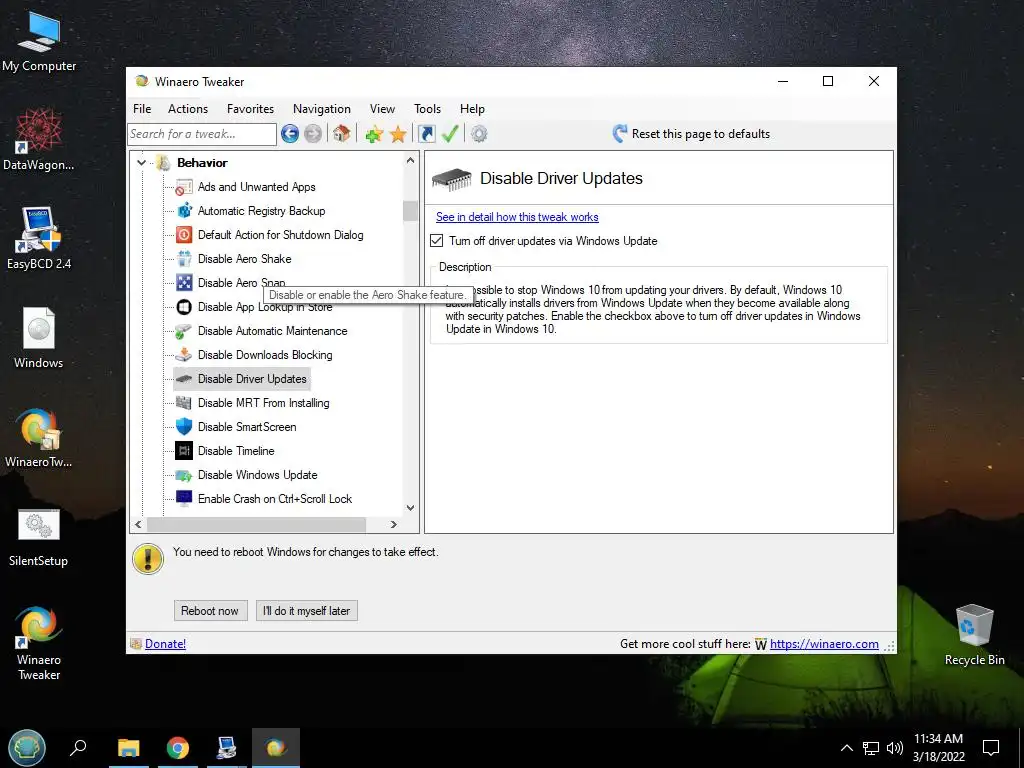Click the Disable Aero Shake icon
This screenshot has width=1024, height=768.
tap(184, 259)
